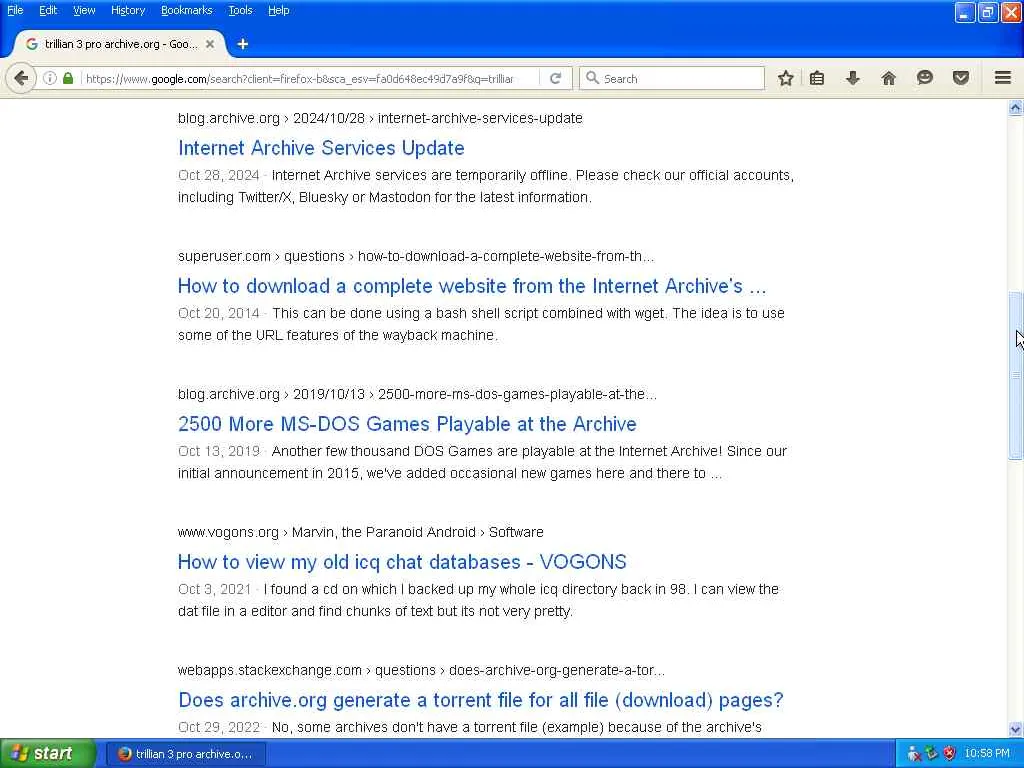Click the search magnifier icon in search box
Screen dimensions: 1024x768
click(592, 78)
